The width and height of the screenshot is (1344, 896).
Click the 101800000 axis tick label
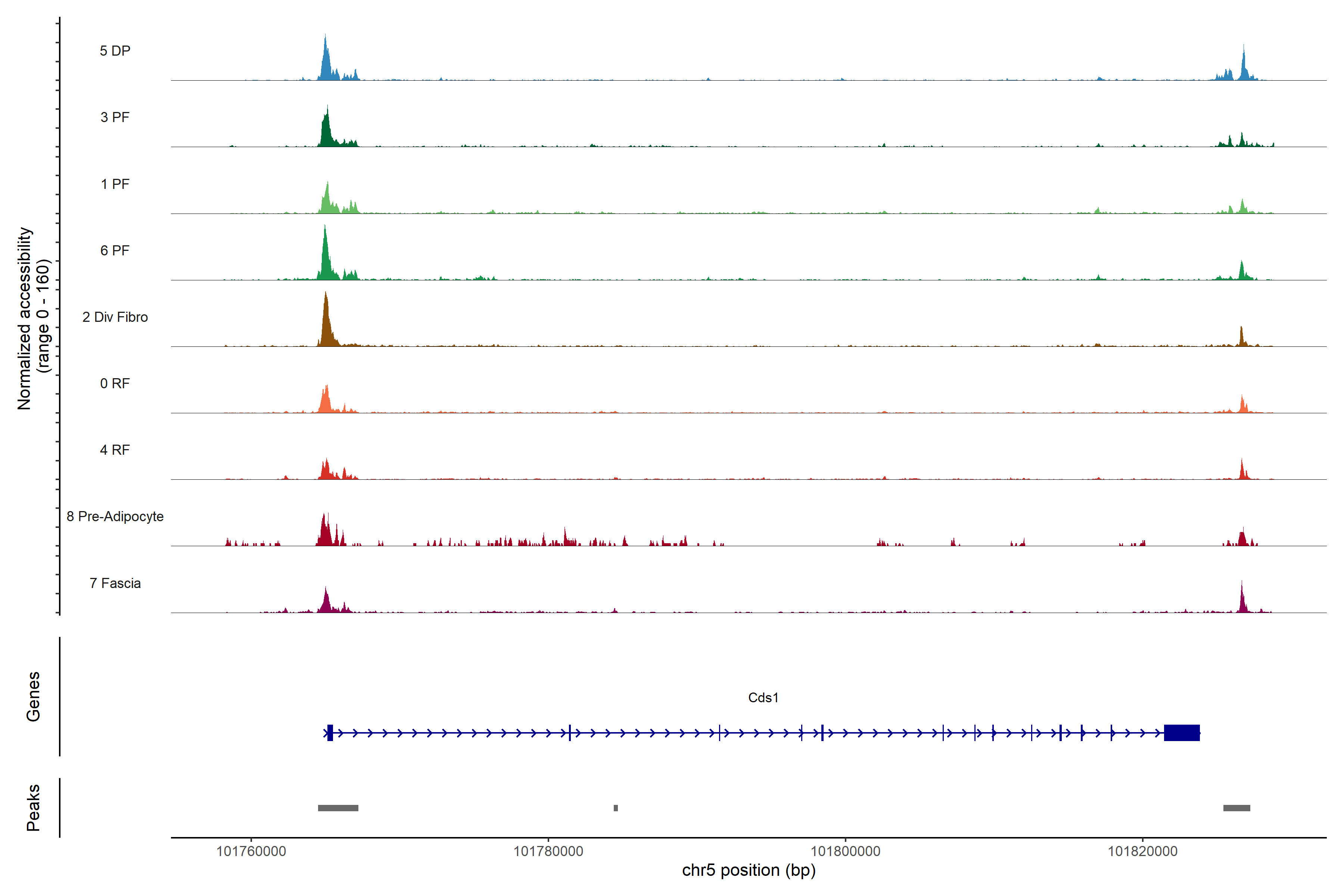(x=845, y=851)
